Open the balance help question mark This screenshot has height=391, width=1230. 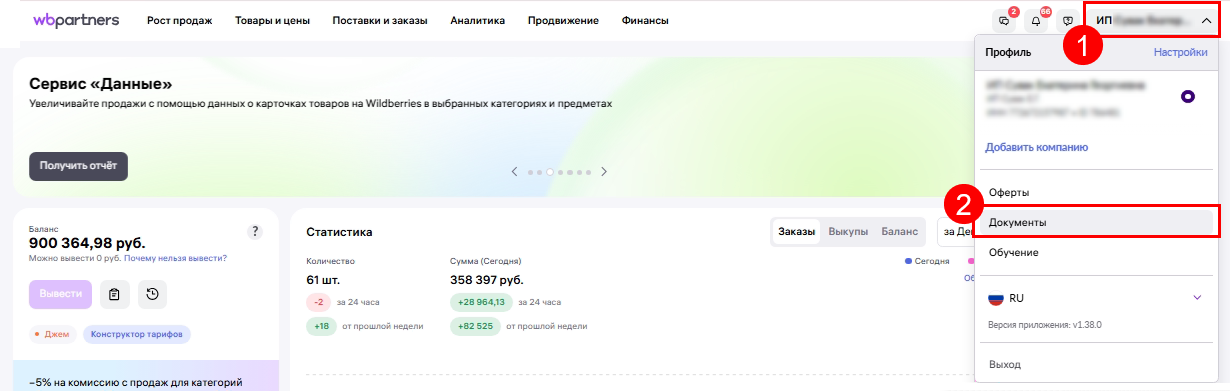click(255, 232)
